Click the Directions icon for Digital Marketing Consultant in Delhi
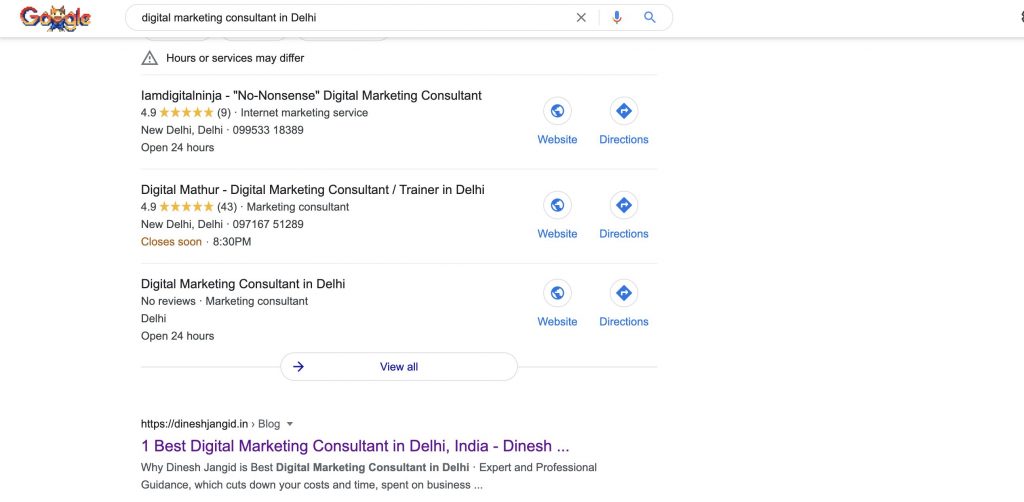The width and height of the screenshot is (1024, 502). point(624,293)
